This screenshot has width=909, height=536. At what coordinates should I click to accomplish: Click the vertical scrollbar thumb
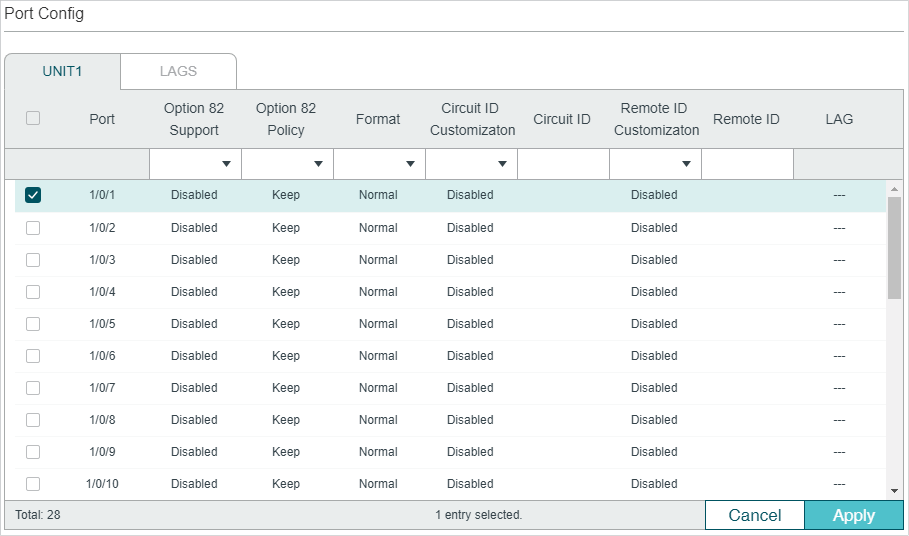tap(894, 247)
